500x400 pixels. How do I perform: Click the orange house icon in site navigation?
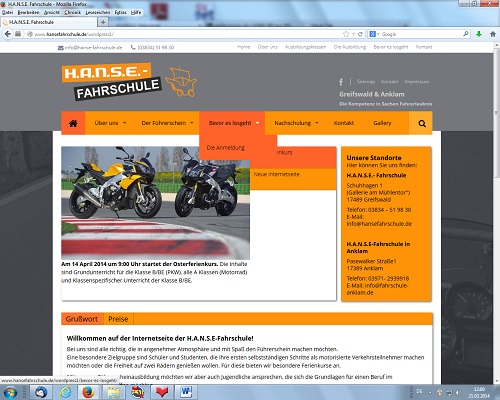(73, 123)
